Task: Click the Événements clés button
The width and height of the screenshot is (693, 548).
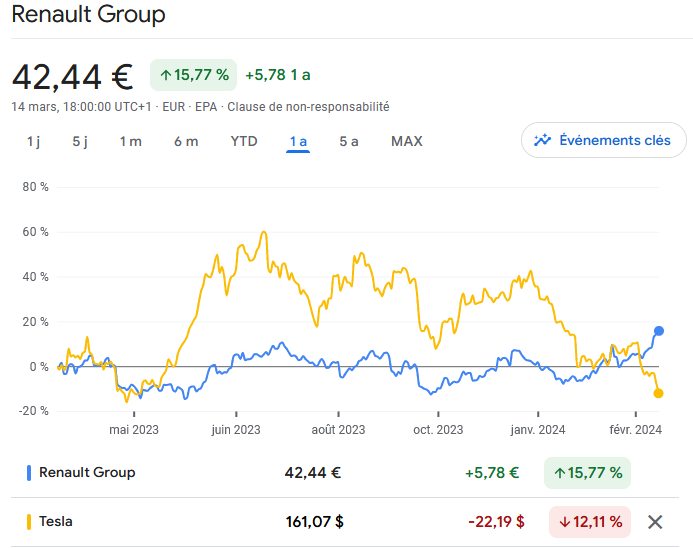Action: point(603,141)
